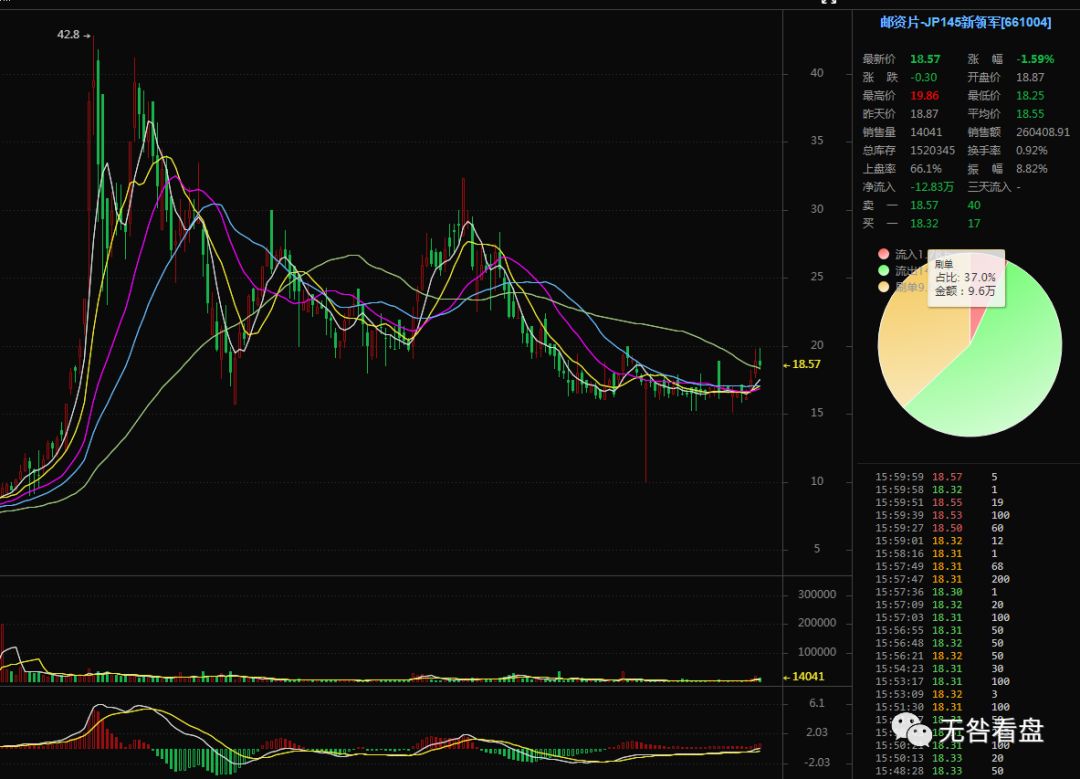
Task: Select 净流入 value -12.83万
Action: point(932,187)
